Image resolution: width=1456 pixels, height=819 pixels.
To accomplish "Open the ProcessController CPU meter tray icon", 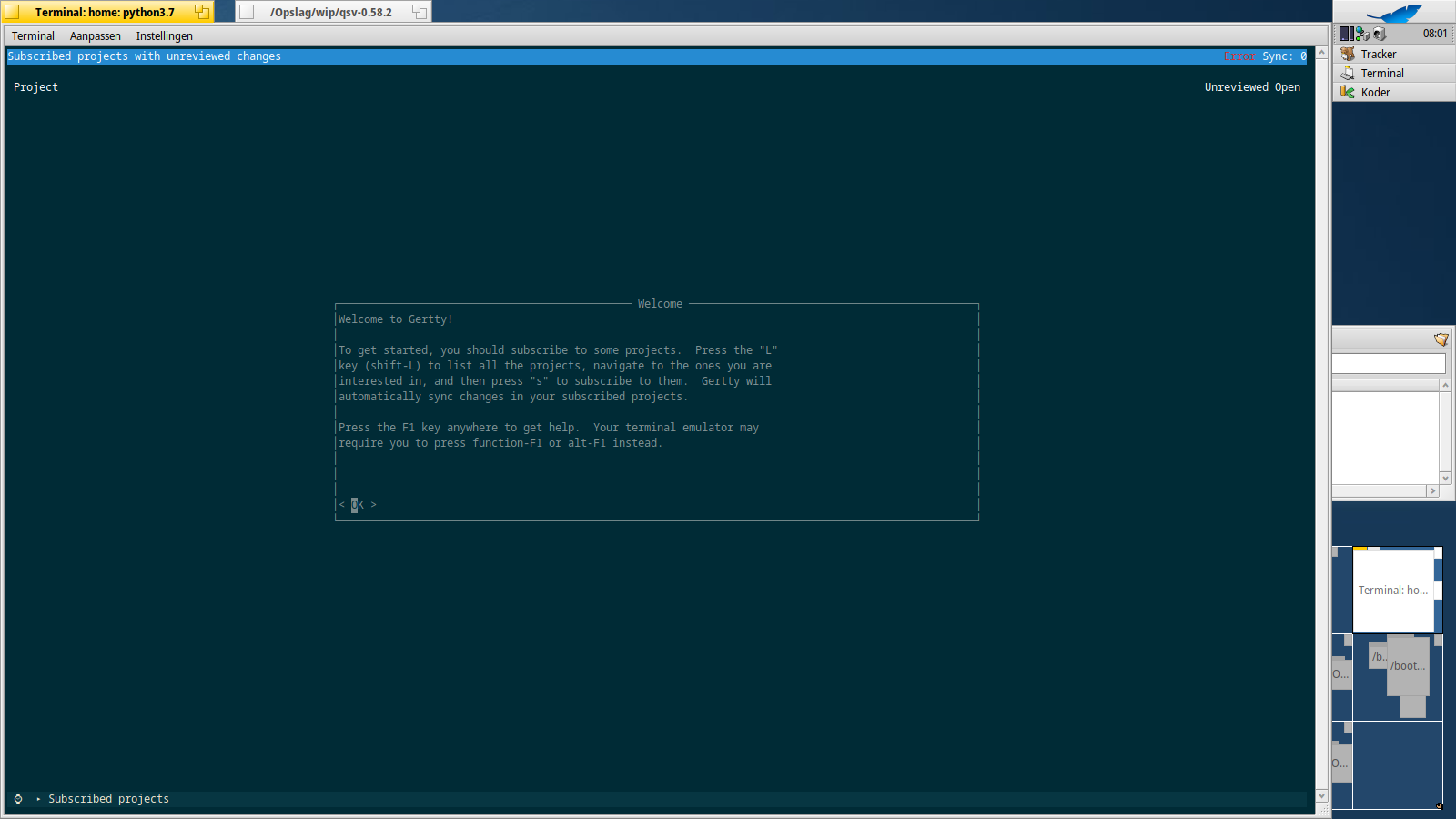I will click(x=1346, y=34).
